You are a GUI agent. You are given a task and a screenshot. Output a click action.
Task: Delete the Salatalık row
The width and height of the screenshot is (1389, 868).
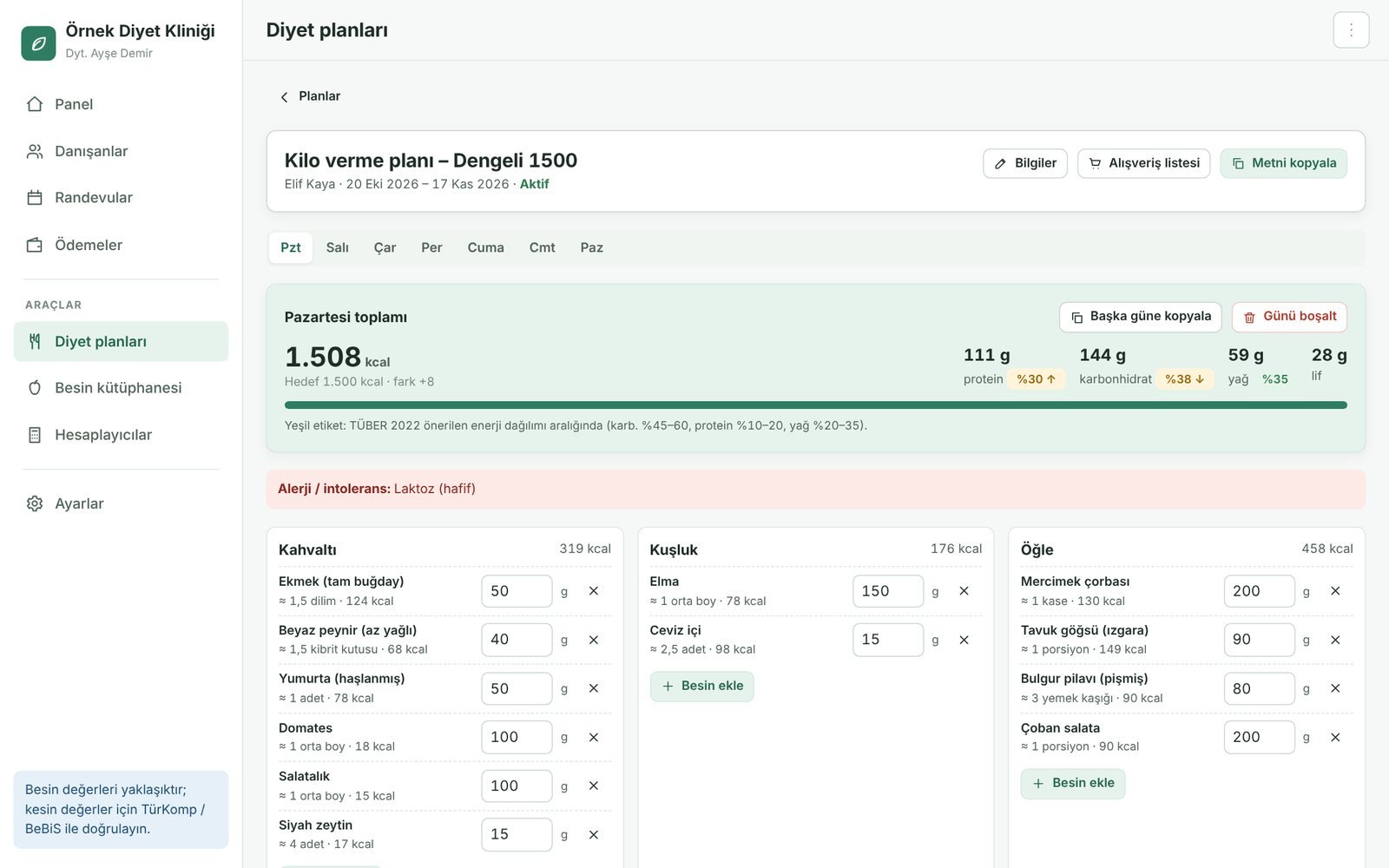click(594, 786)
